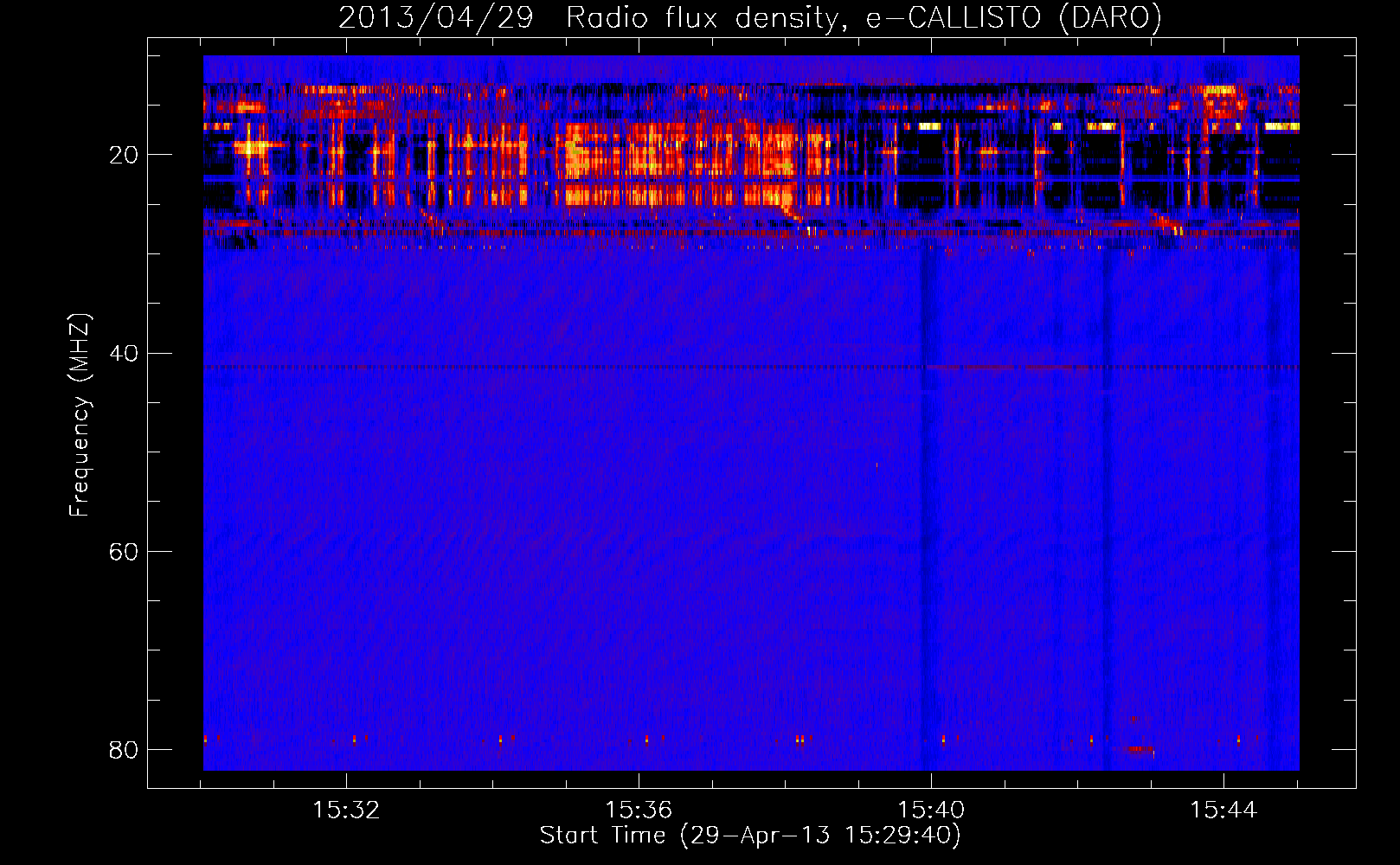Image resolution: width=1400 pixels, height=865 pixels.
Task: Click the 15:44 time tick label
Action: click(1223, 810)
